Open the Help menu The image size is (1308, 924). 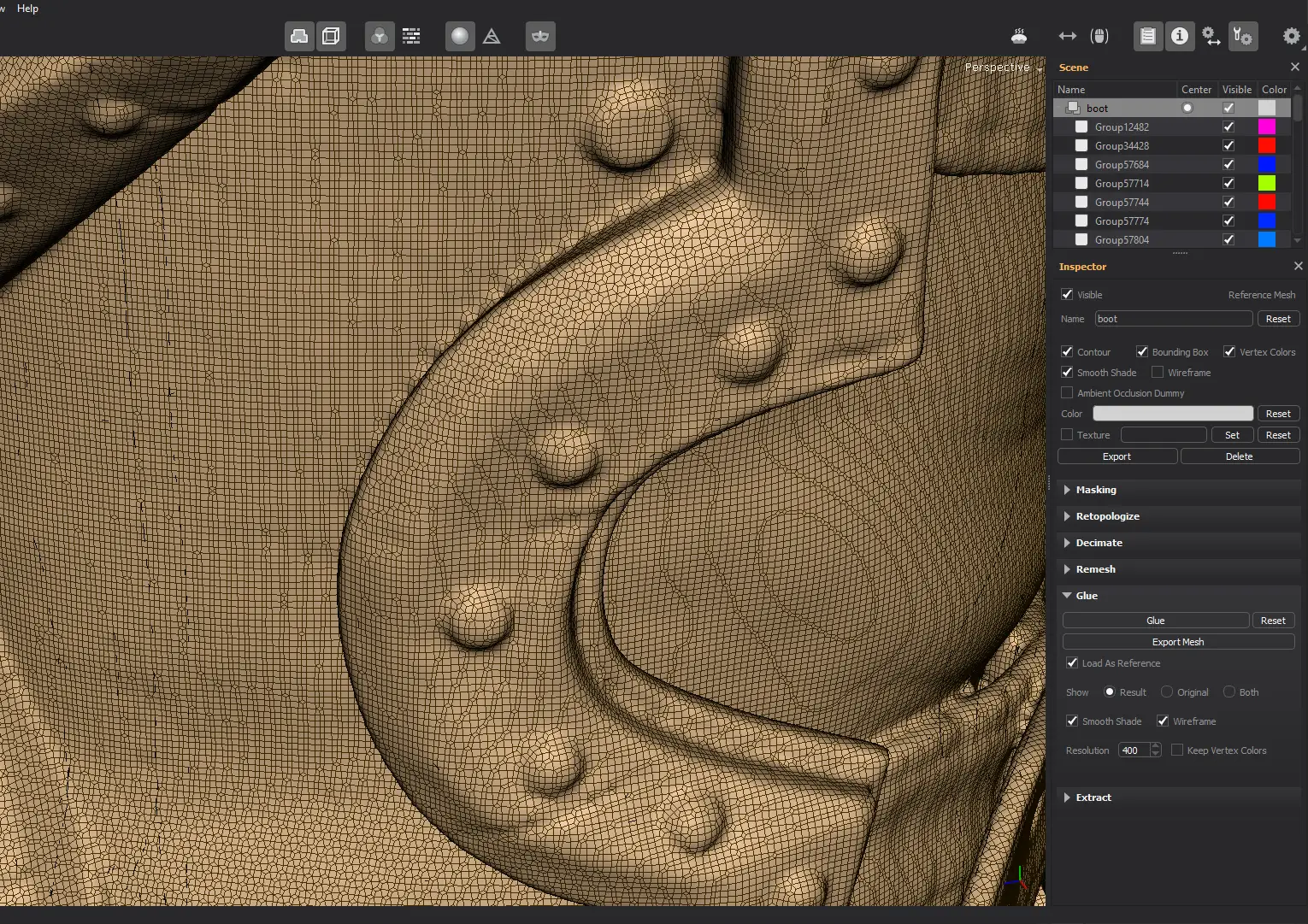27,9
